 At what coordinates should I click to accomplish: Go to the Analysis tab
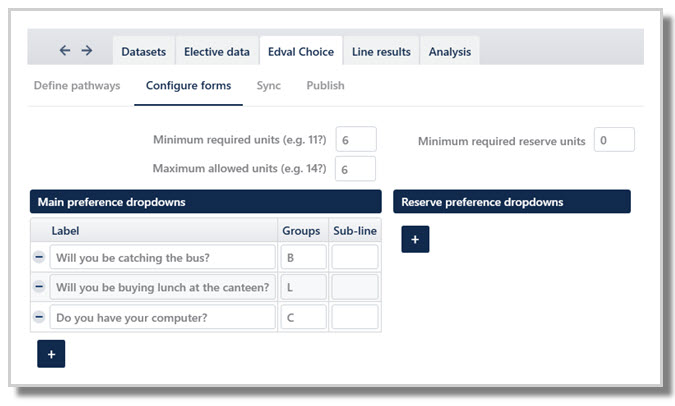click(449, 52)
